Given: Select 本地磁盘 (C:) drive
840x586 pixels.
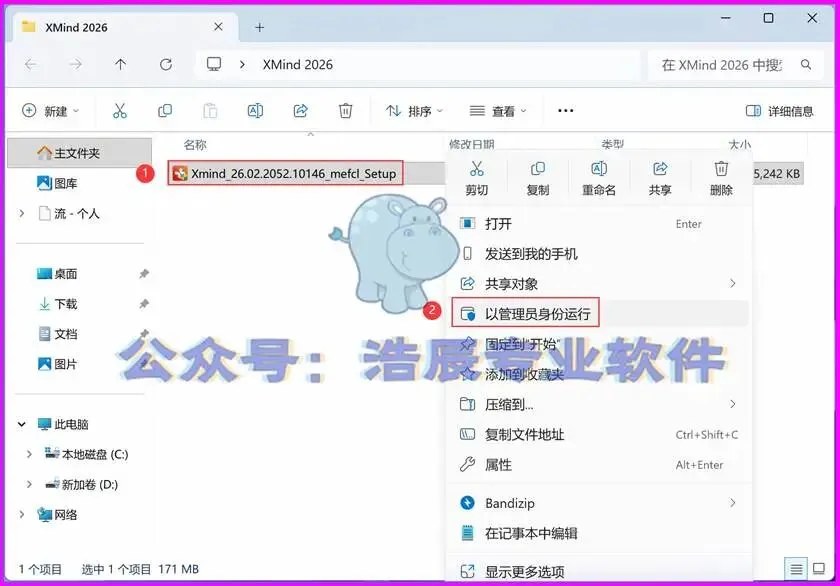Looking at the screenshot, I should (x=86, y=454).
